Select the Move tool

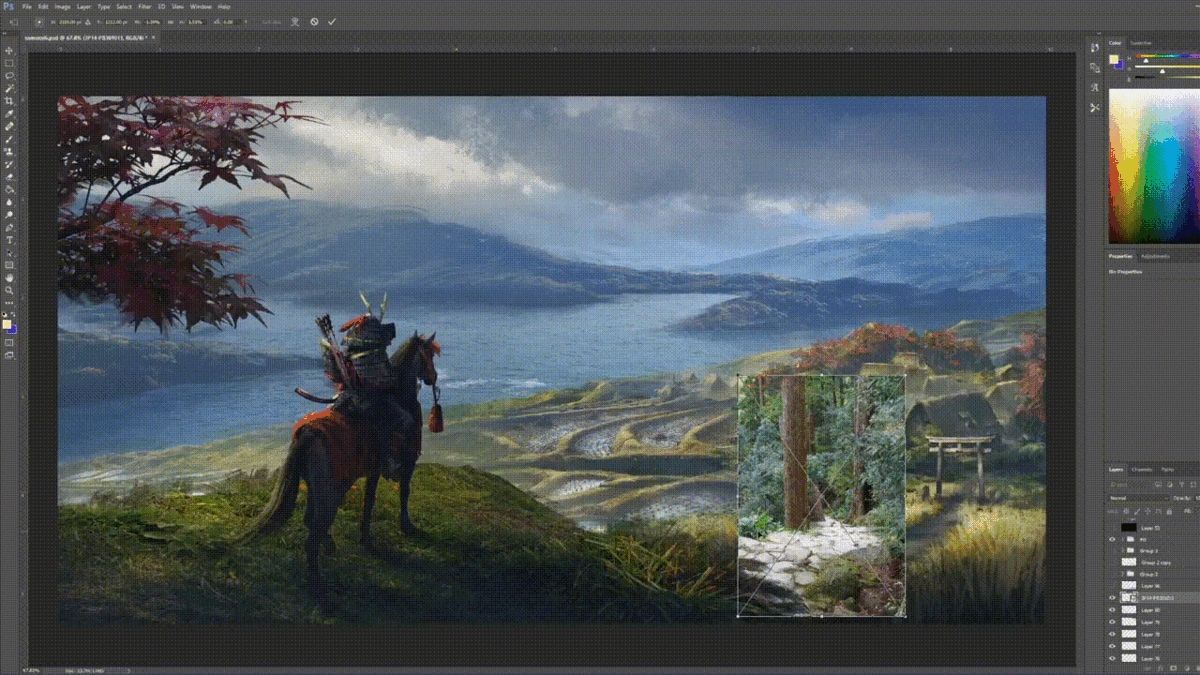pyautogui.click(x=10, y=50)
